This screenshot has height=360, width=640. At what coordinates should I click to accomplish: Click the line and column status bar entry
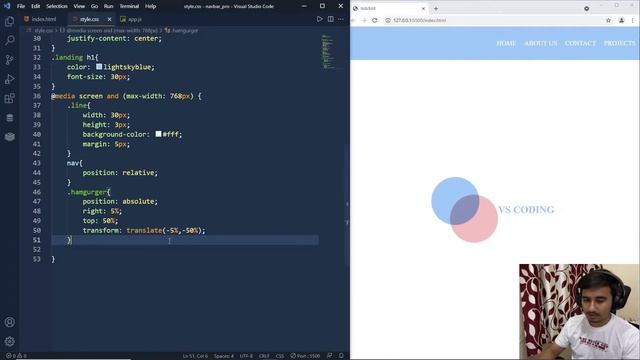pyautogui.click(x=195, y=356)
